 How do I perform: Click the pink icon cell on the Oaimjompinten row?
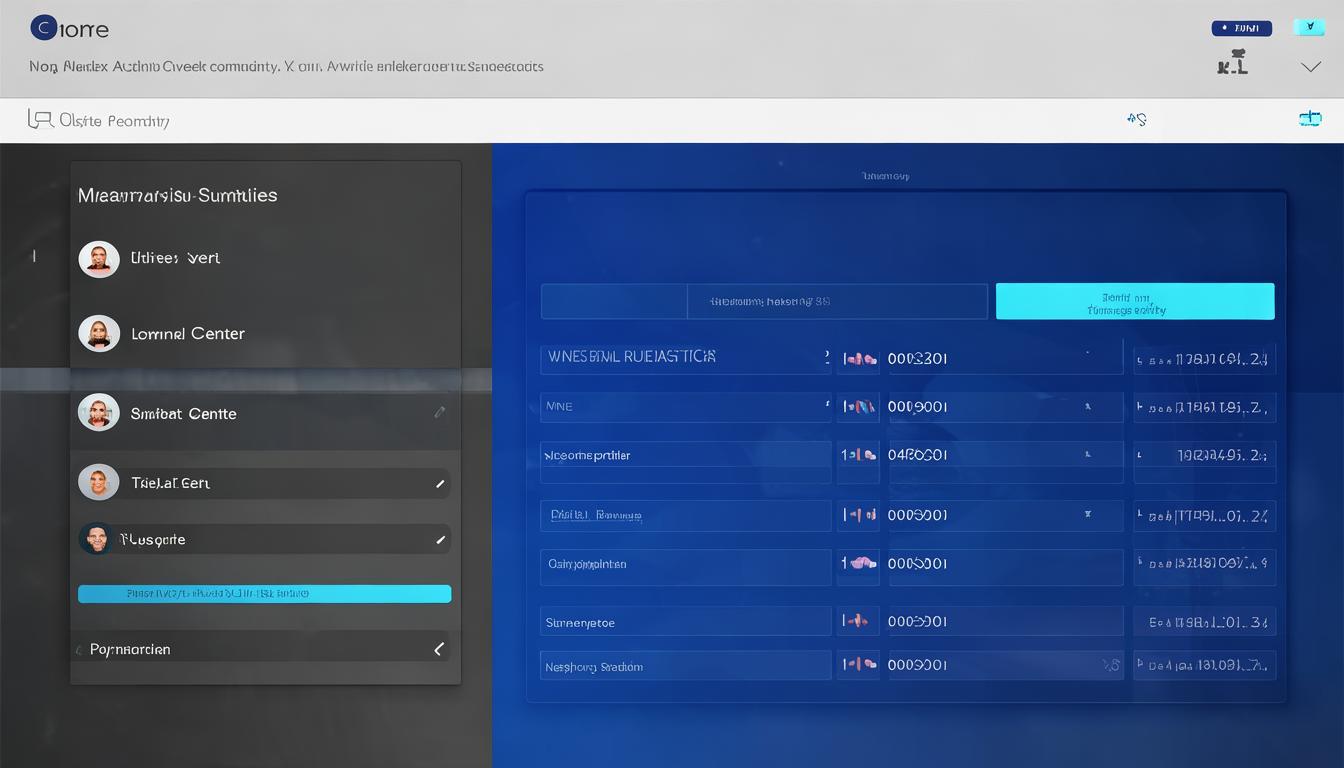858,564
